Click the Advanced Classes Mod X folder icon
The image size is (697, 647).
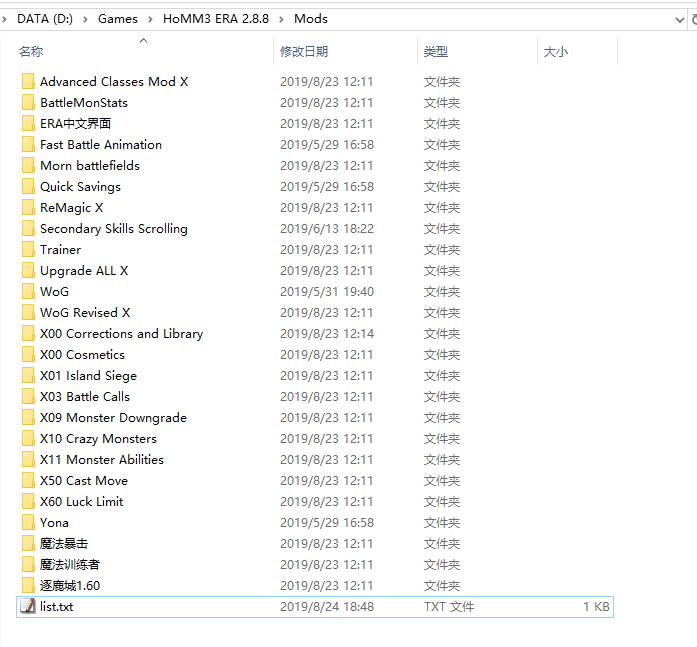(28, 82)
